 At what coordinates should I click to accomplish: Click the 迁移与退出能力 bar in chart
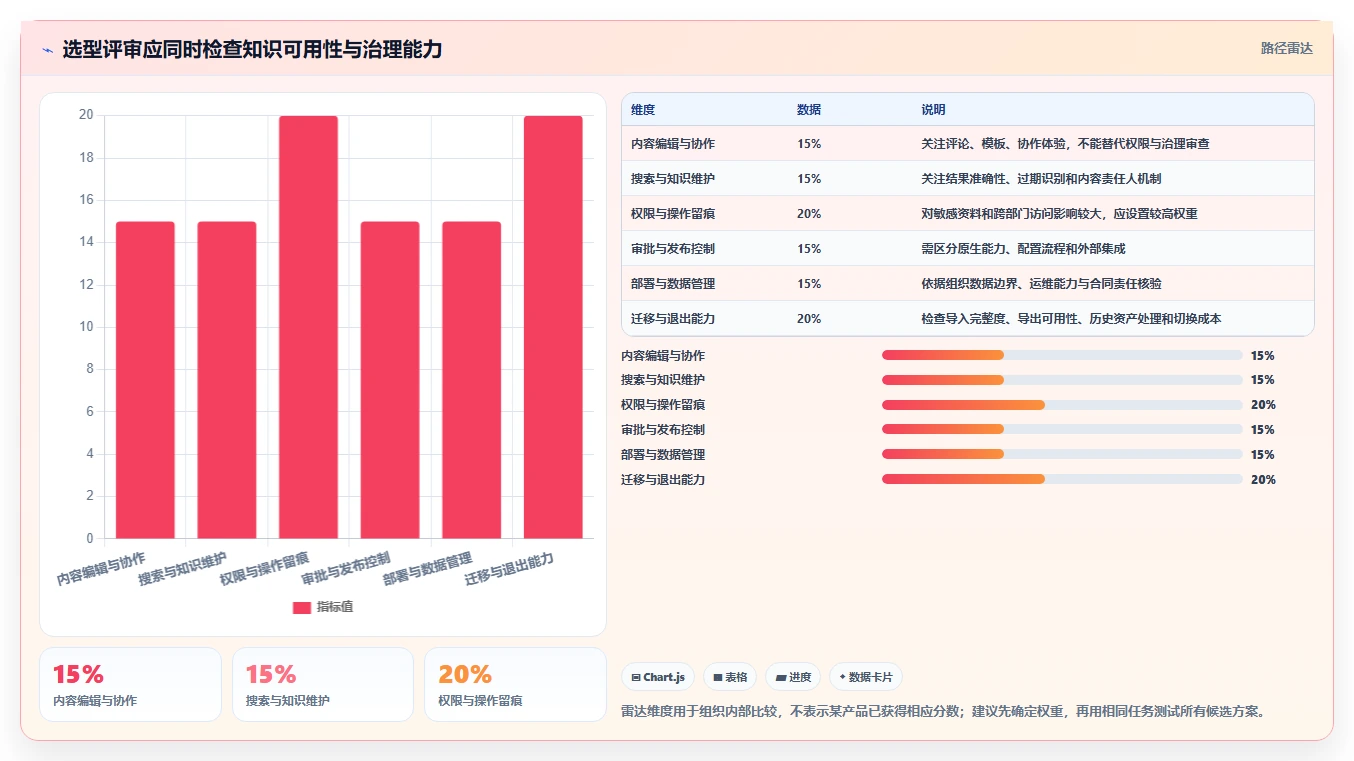pos(553,327)
